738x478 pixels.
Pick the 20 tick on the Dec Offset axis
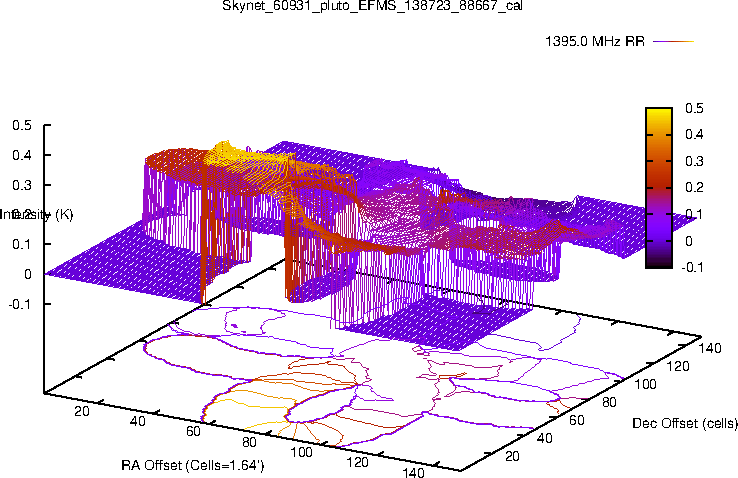(512, 456)
